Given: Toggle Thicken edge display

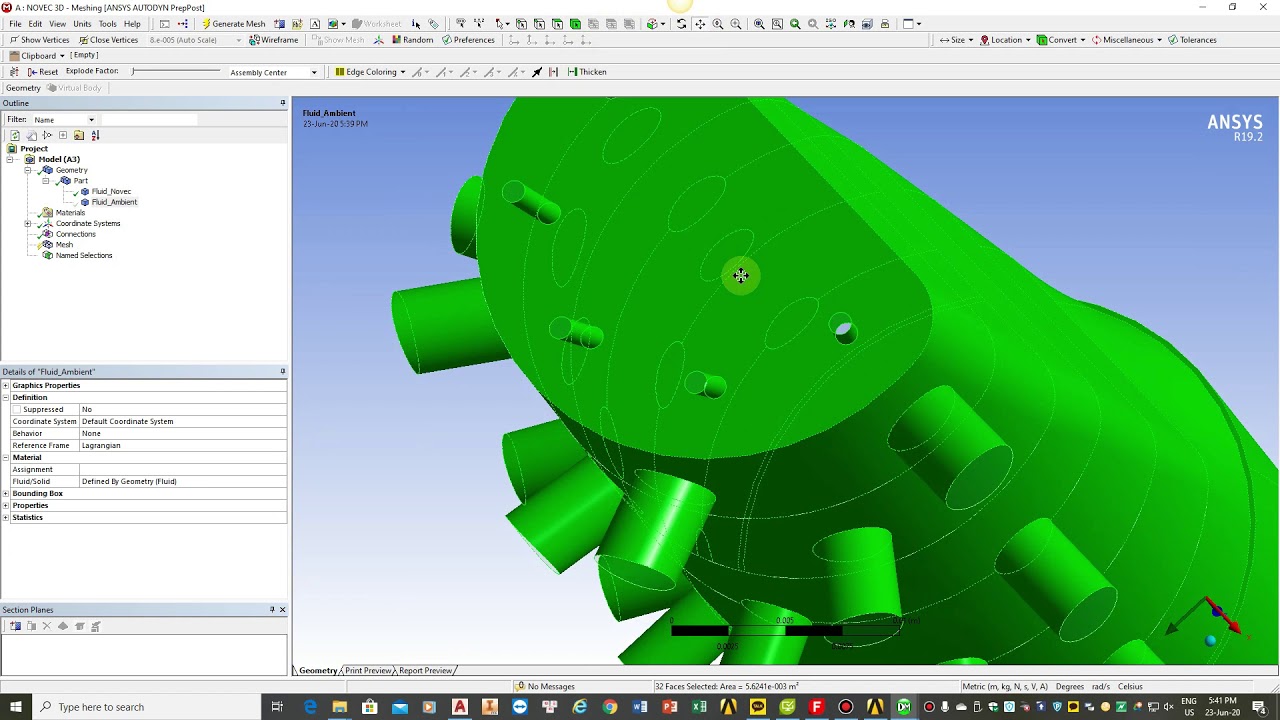Looking at the screenshot, I should point(587,72).
